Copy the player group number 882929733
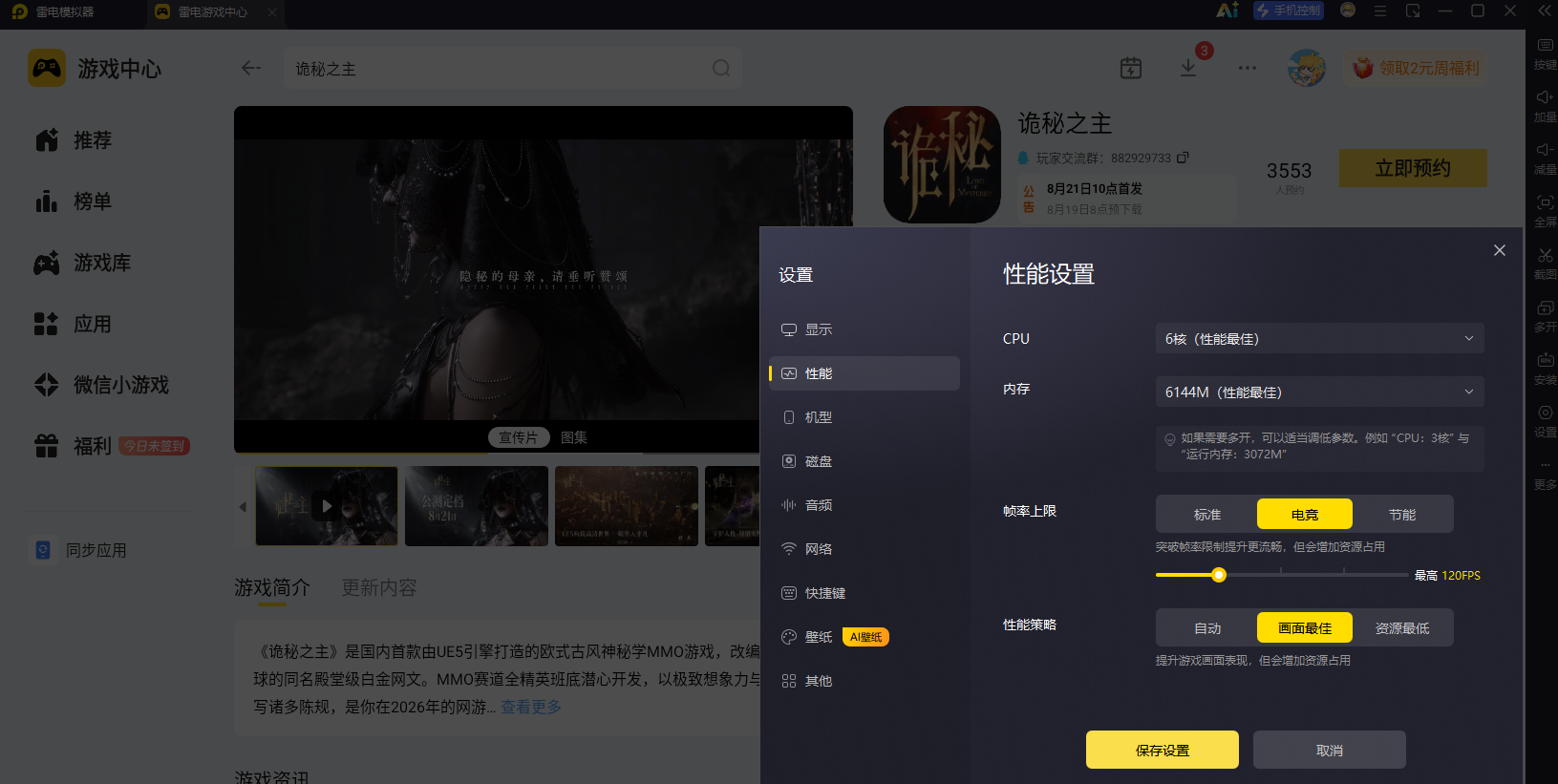The height and width of the screenshot is (784, 1558). 1183,158
